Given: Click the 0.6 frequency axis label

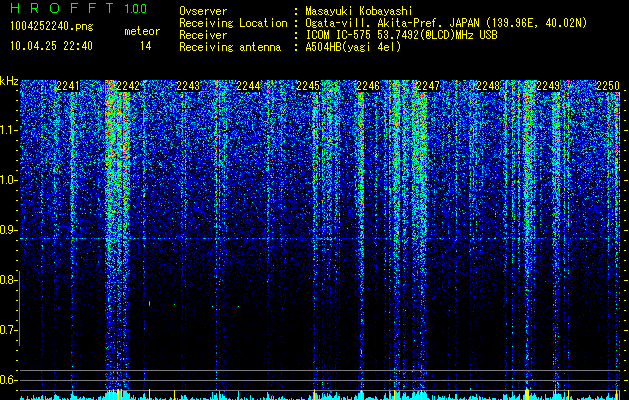Looking at the screenshot, I should [8, 380].
